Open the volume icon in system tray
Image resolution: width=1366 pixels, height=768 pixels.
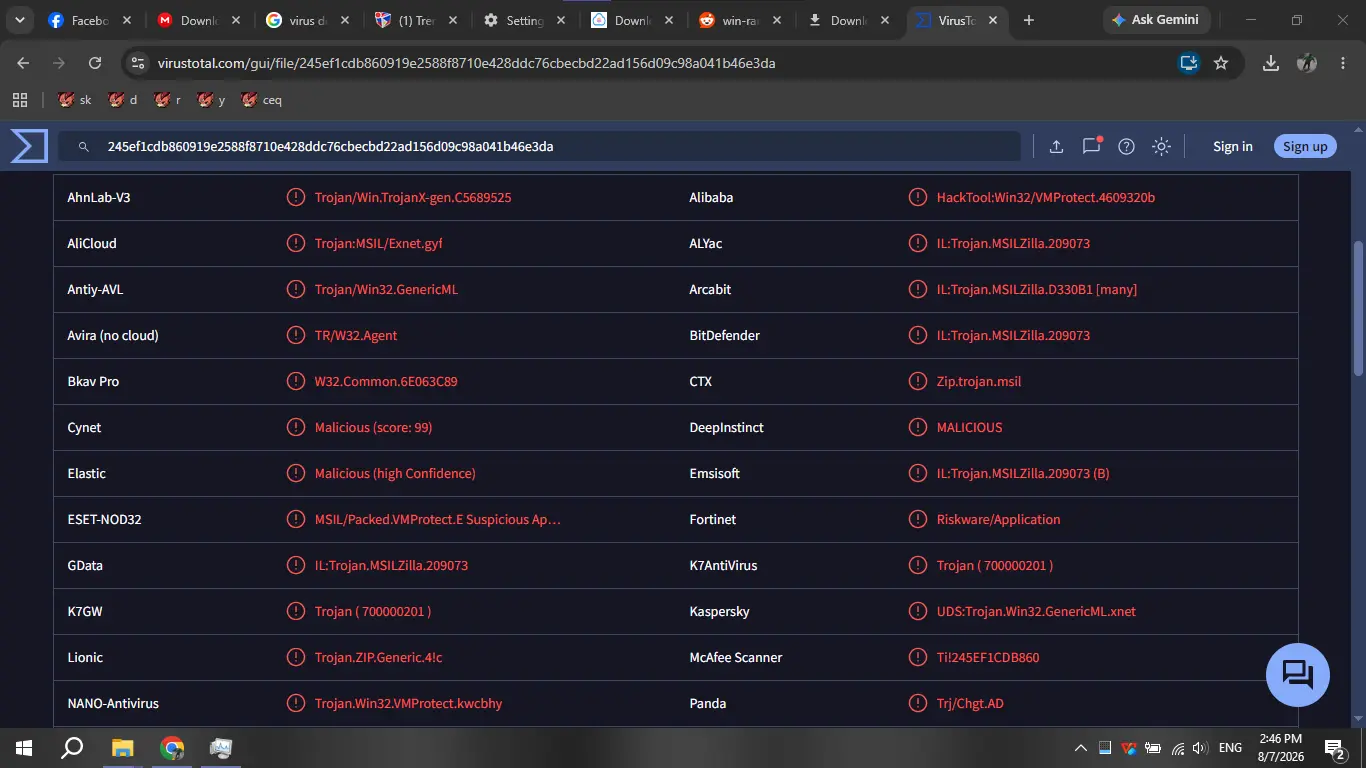[1200, 748]
